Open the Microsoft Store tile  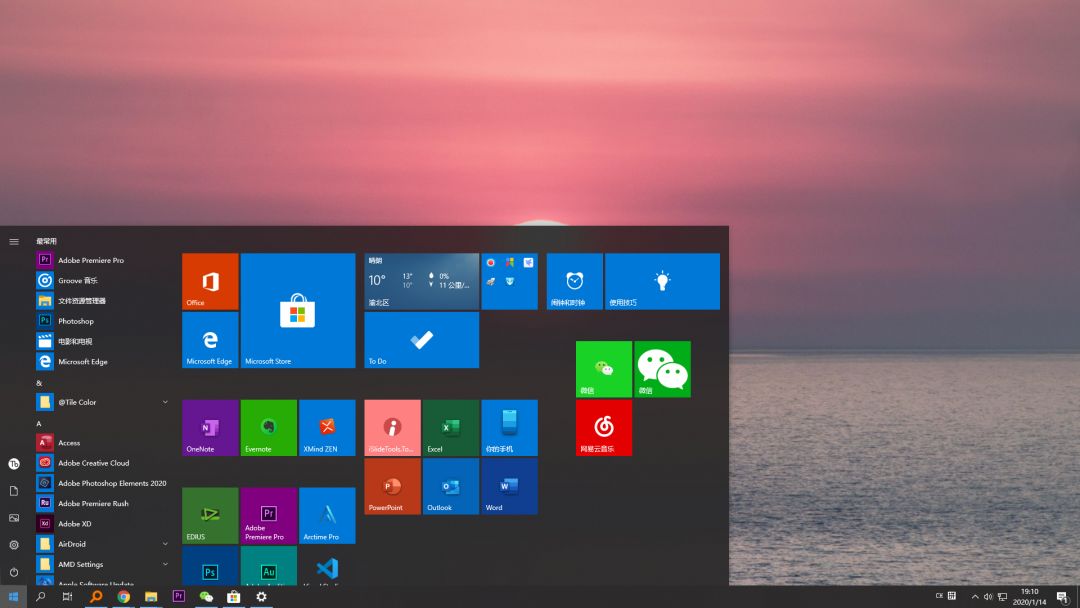(298, 311)
